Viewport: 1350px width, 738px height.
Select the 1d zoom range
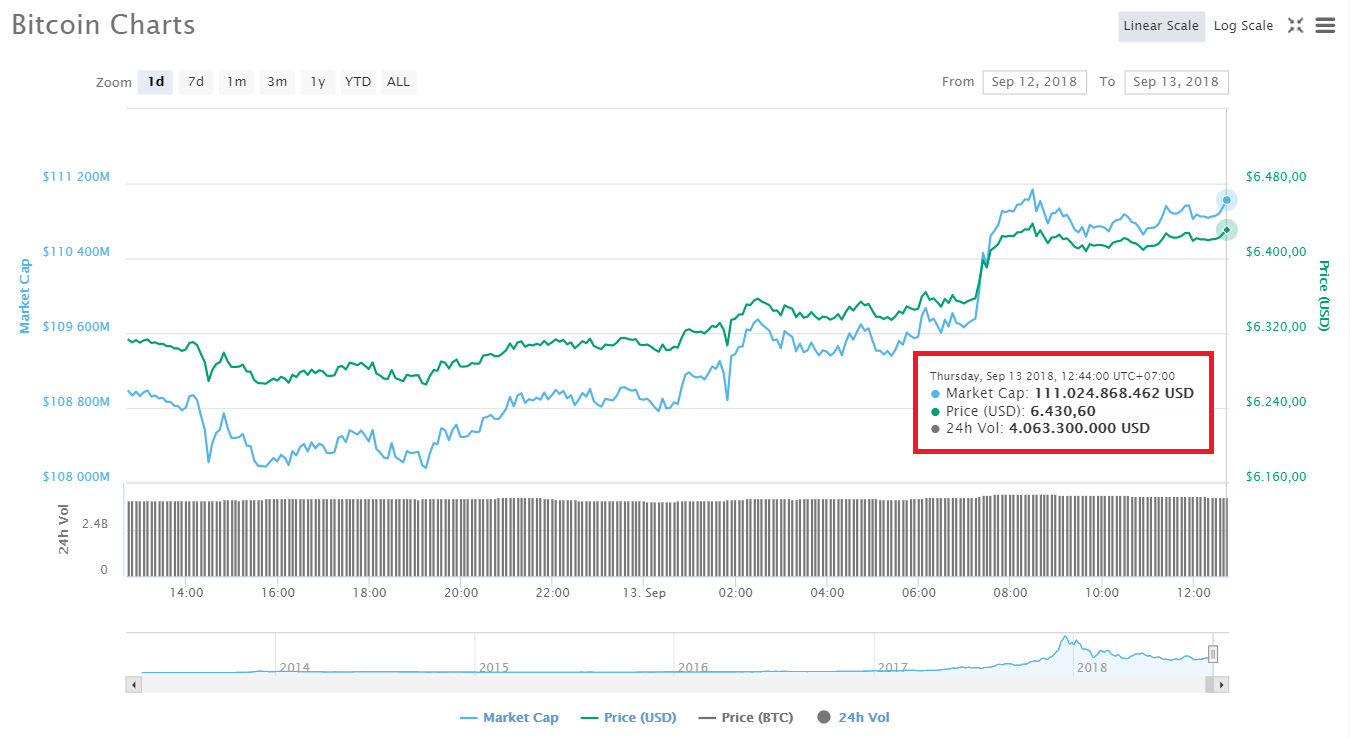[x=156, y=82]
